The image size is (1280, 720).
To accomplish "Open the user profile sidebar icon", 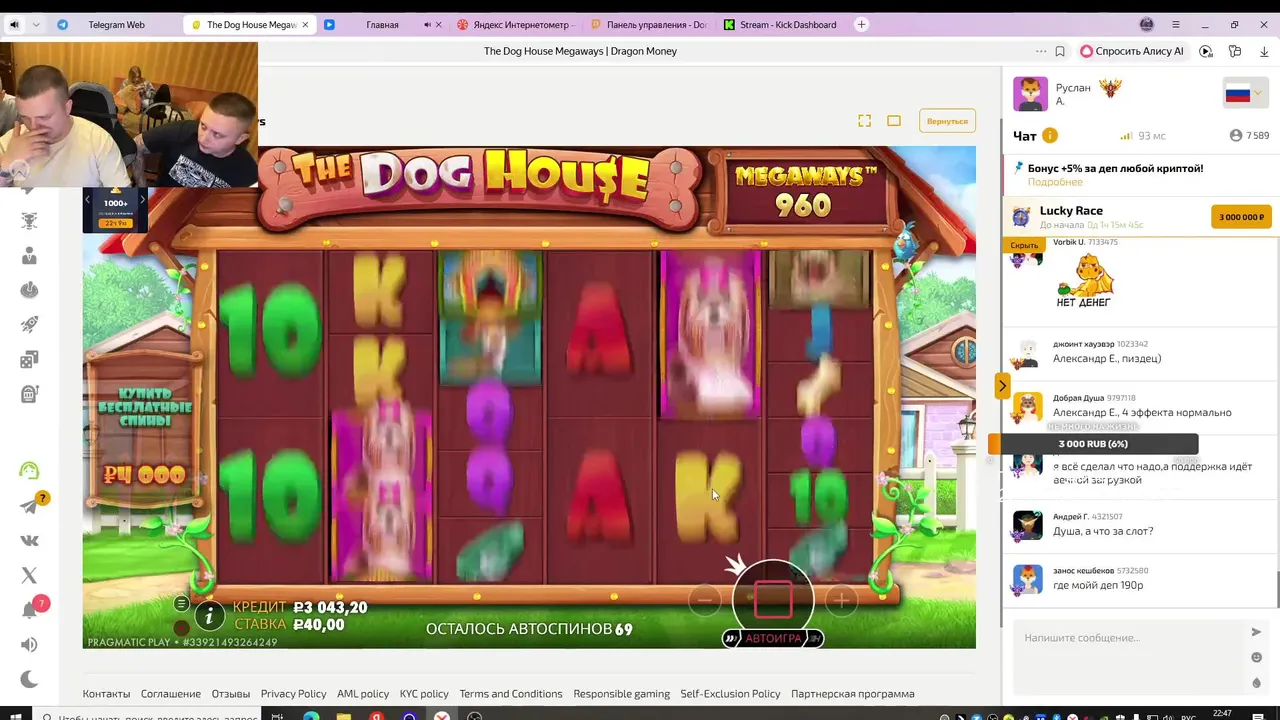I will click(x=29, y=256).
